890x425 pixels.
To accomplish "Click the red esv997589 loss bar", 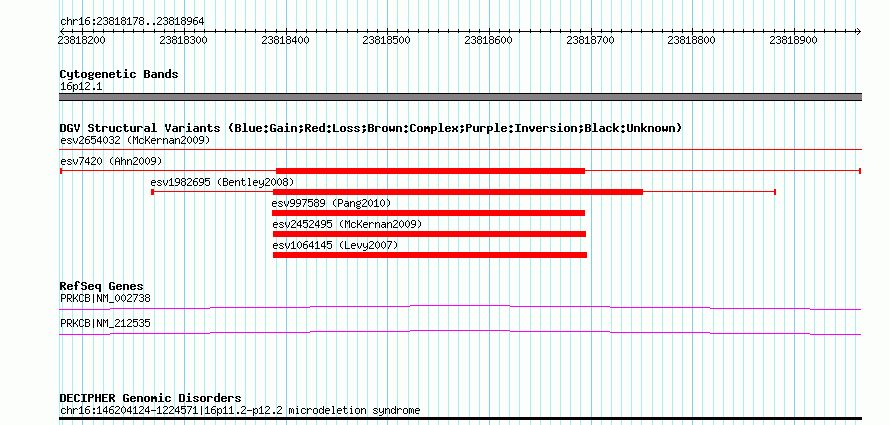I will [428, 213].
